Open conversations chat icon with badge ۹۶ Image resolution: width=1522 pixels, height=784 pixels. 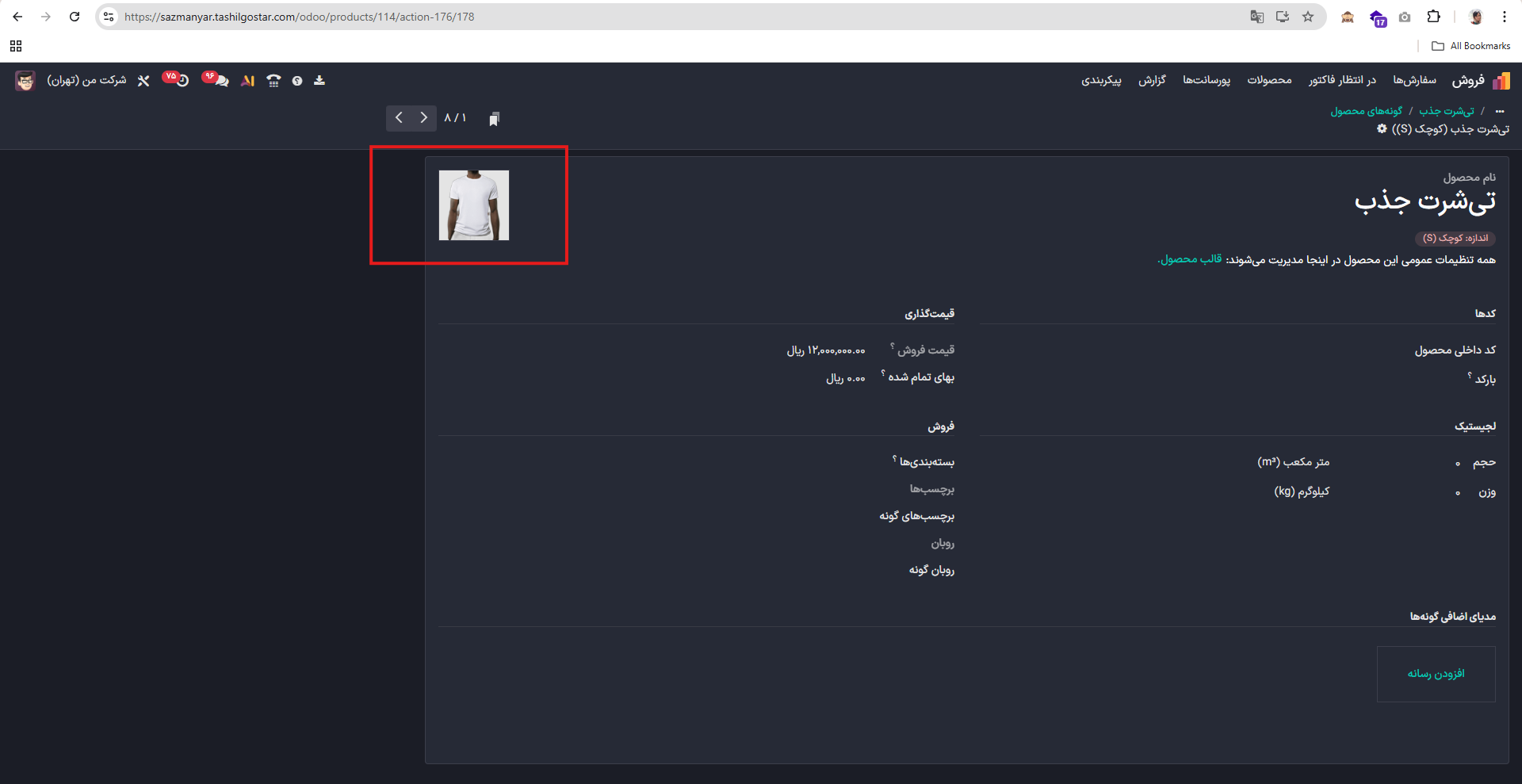pos(216,79)
